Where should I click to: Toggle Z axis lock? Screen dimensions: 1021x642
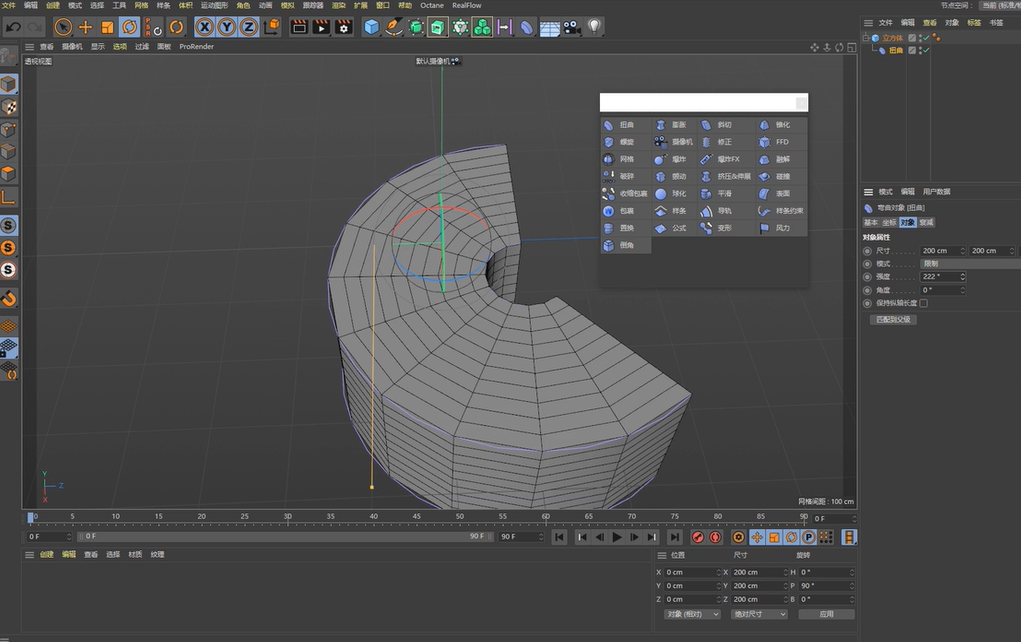pos(249,27)
